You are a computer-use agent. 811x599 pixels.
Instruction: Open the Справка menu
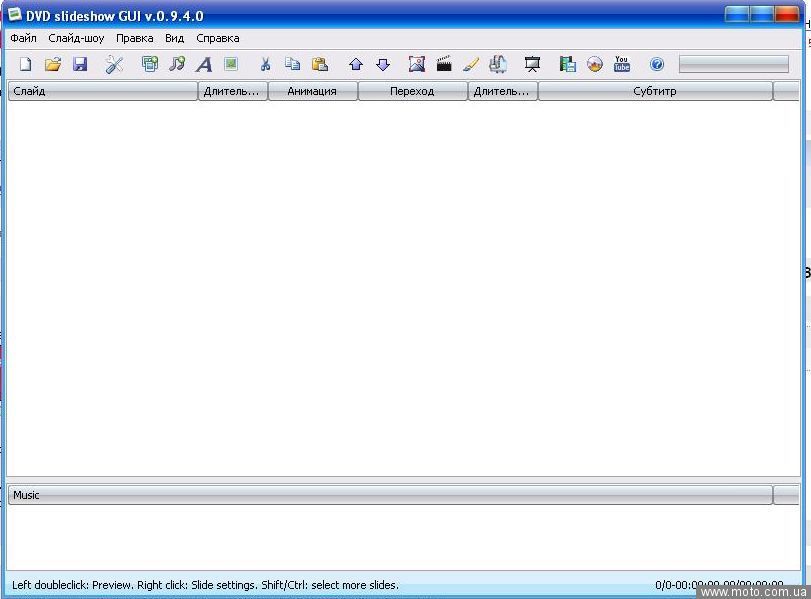218,38
